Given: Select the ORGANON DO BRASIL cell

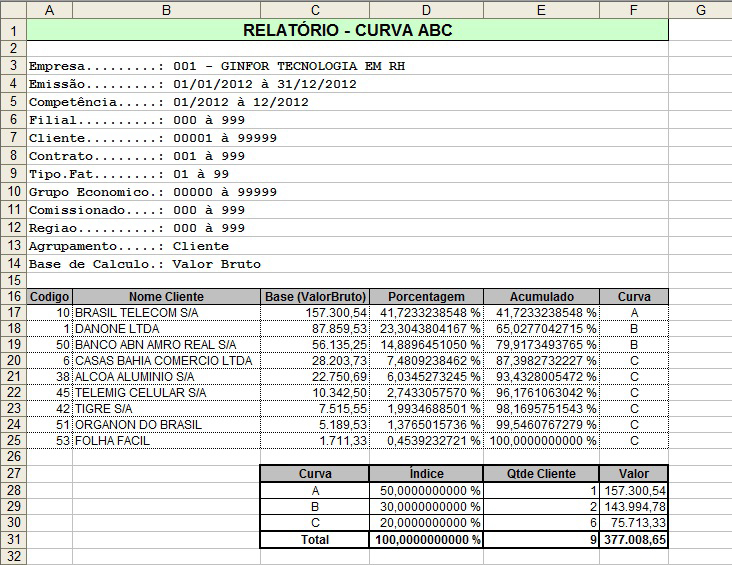Looking at the screenshot, I should 166,425.
